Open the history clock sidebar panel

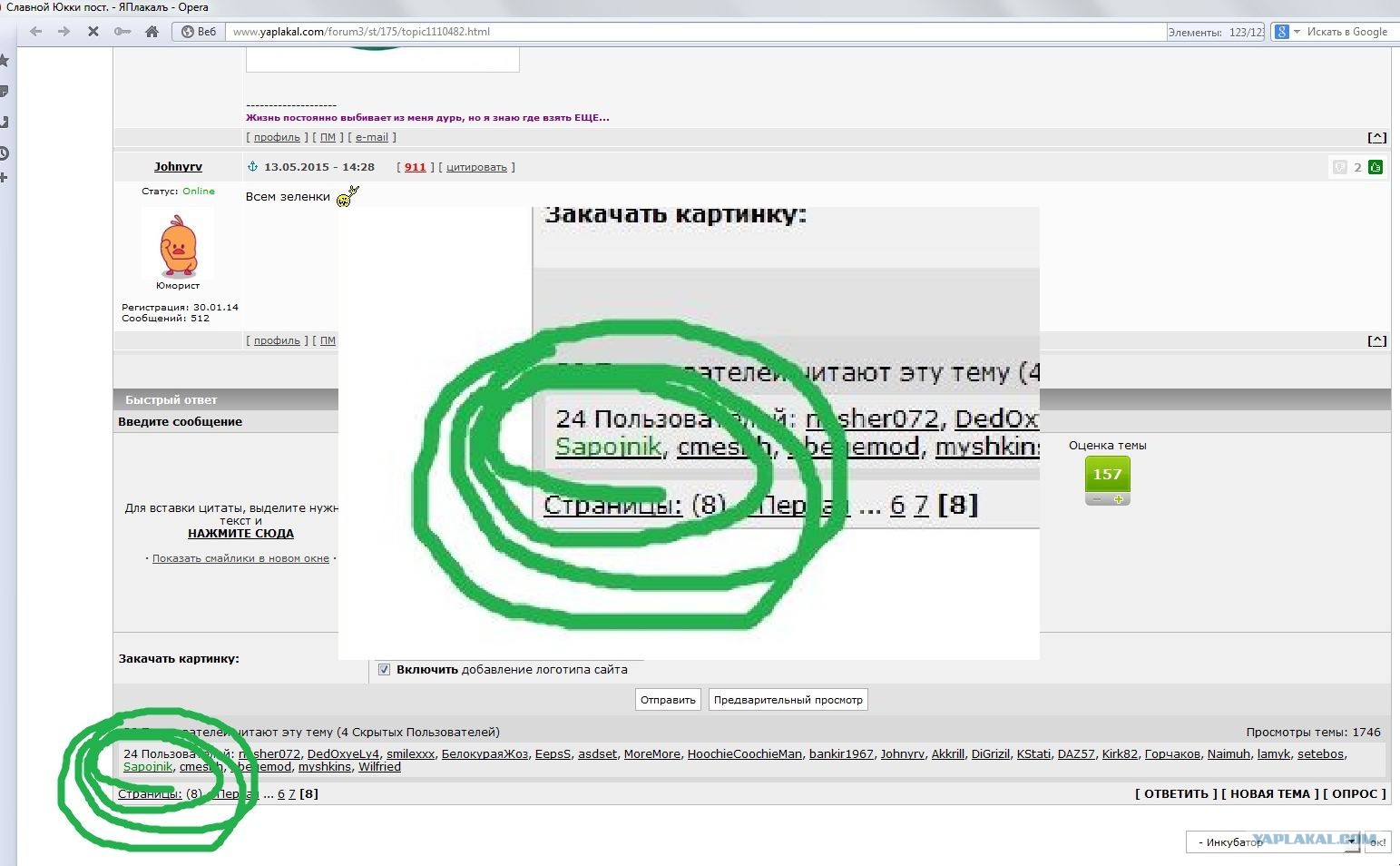pyautogui.click(x=5, y=153)
